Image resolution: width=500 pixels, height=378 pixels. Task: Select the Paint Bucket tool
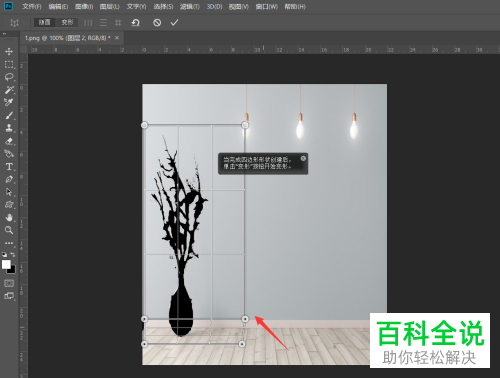(x=9, y=154)
